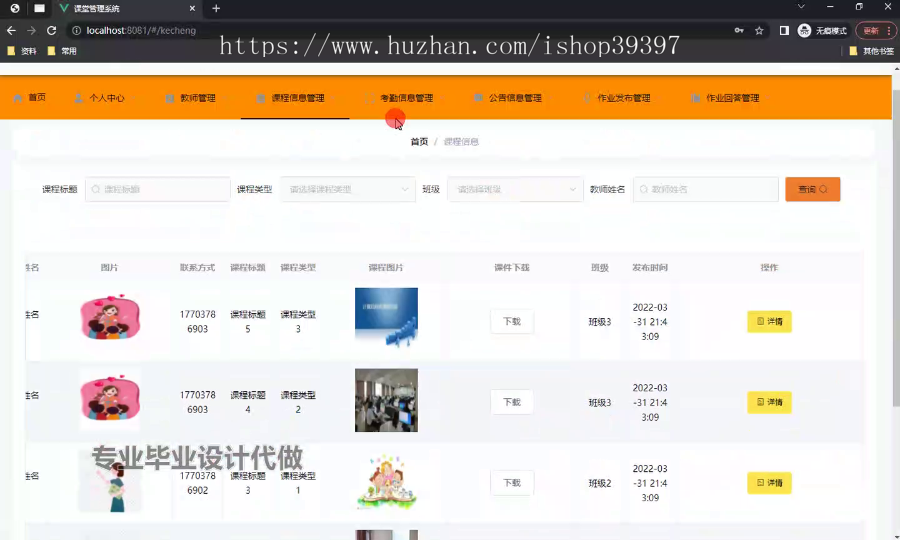Open the 个人中心 menu
Image resolution: width=900 pixels, height=540 pixels.
(105, 98)
